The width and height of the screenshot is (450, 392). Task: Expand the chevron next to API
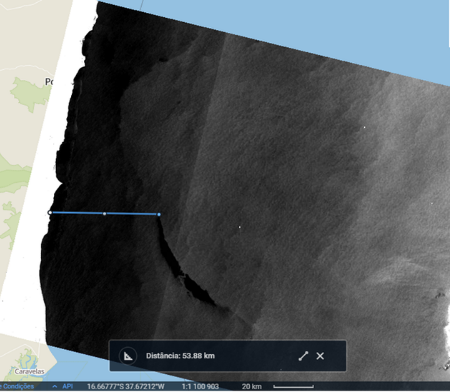[55, 386]
